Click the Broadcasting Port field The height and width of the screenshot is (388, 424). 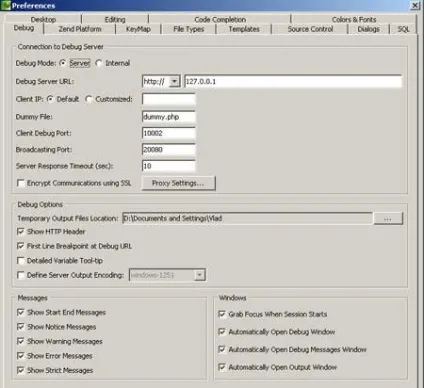pyautogui.click(x=169, y=149)
